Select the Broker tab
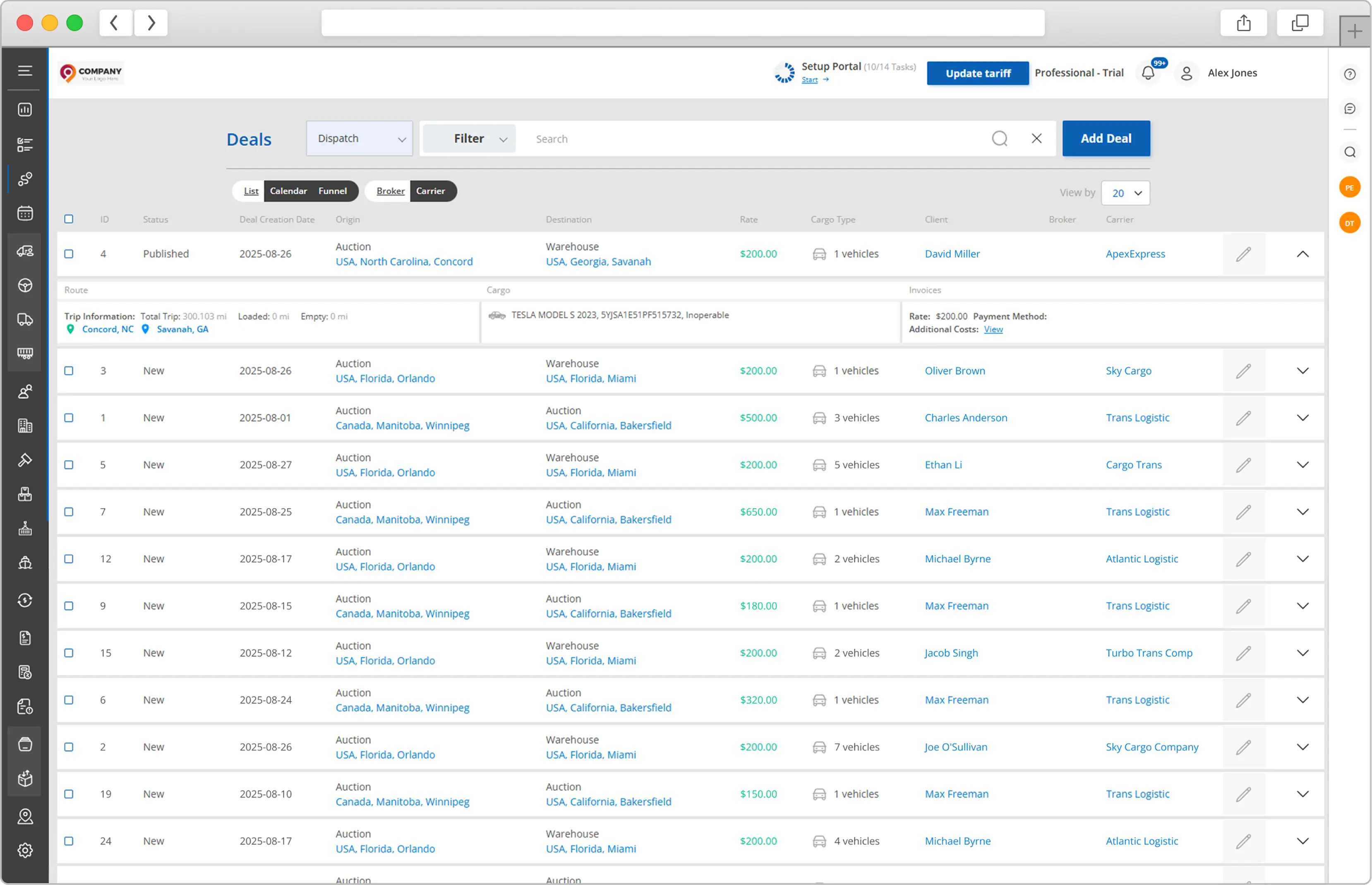 (390, 191)
